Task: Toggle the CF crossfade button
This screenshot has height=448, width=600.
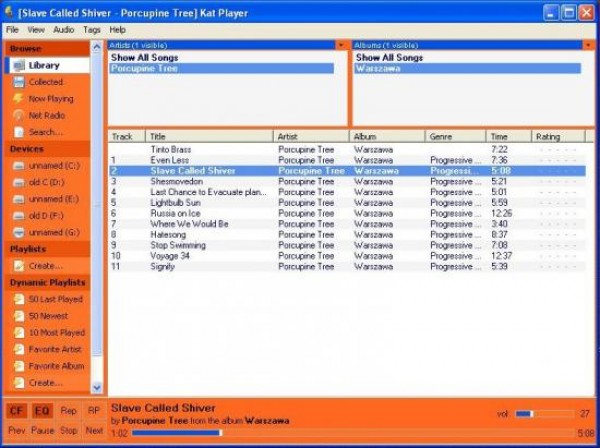Action: pyautogui.click(x=16, y=411)
